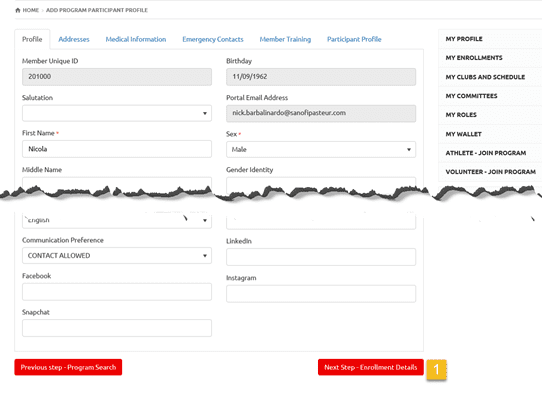
Task: Open MY ROLES sidebar item
Action: coord(490,115)
